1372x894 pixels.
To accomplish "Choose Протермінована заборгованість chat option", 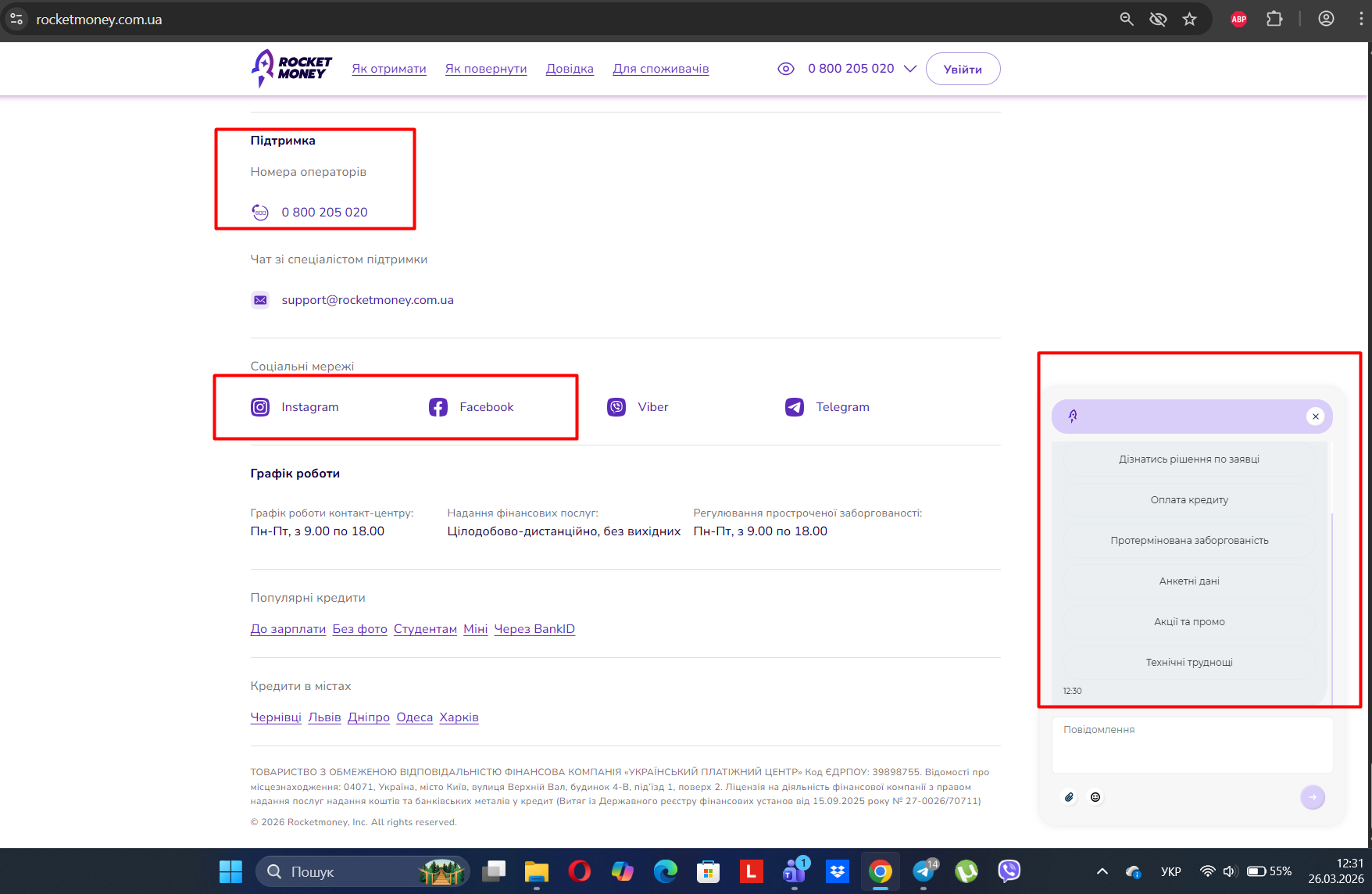I will pos(1189,541).
